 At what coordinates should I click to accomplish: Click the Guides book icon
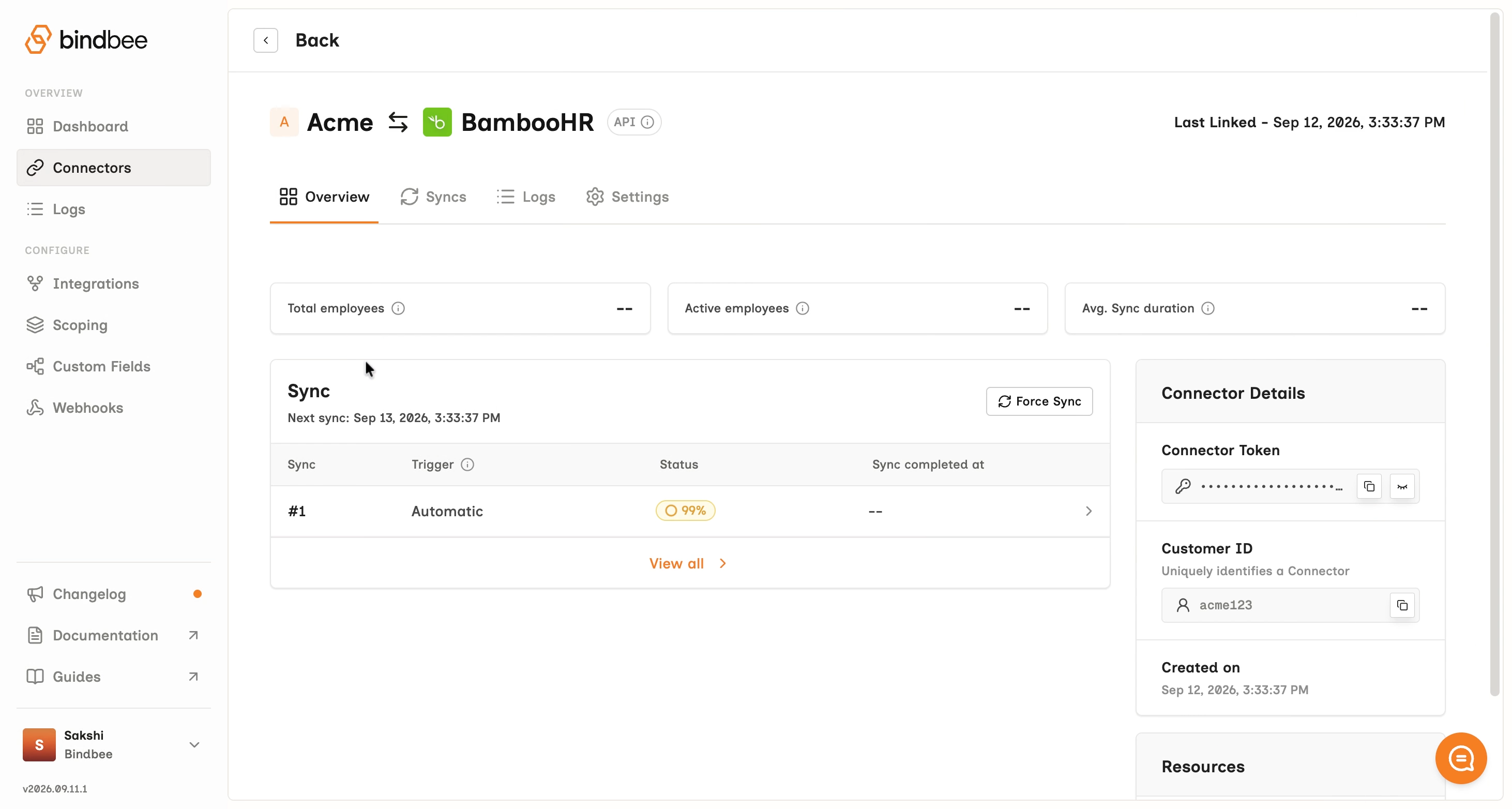coord(35,677)
